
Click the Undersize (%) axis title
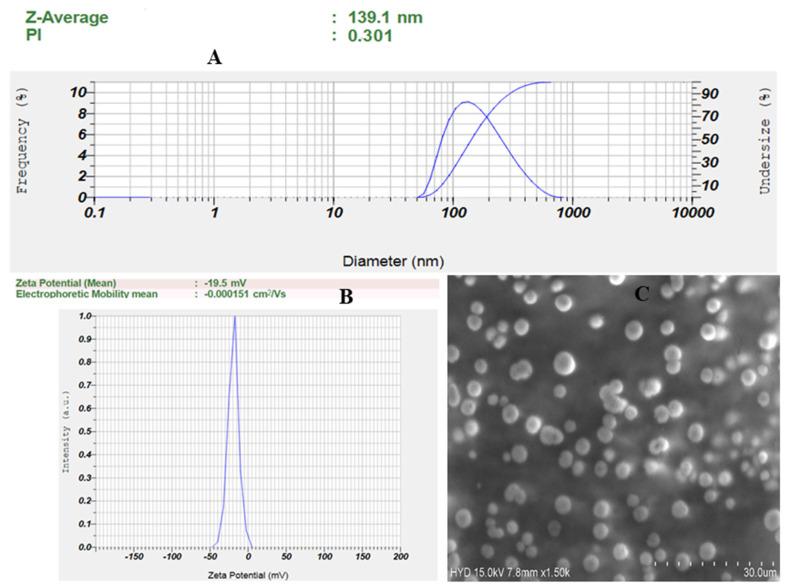765,141
